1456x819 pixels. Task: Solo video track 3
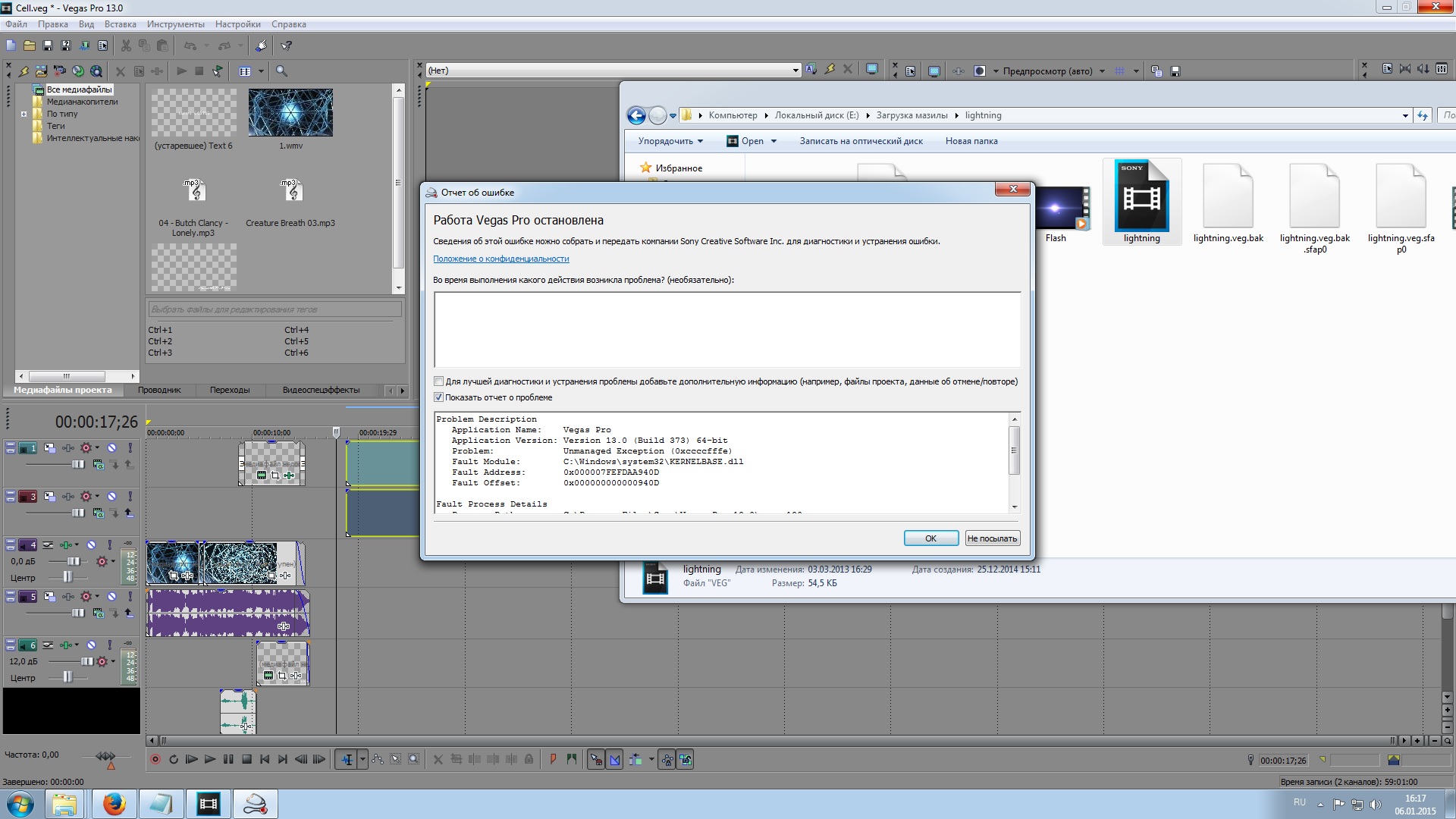tap(130, 497)
